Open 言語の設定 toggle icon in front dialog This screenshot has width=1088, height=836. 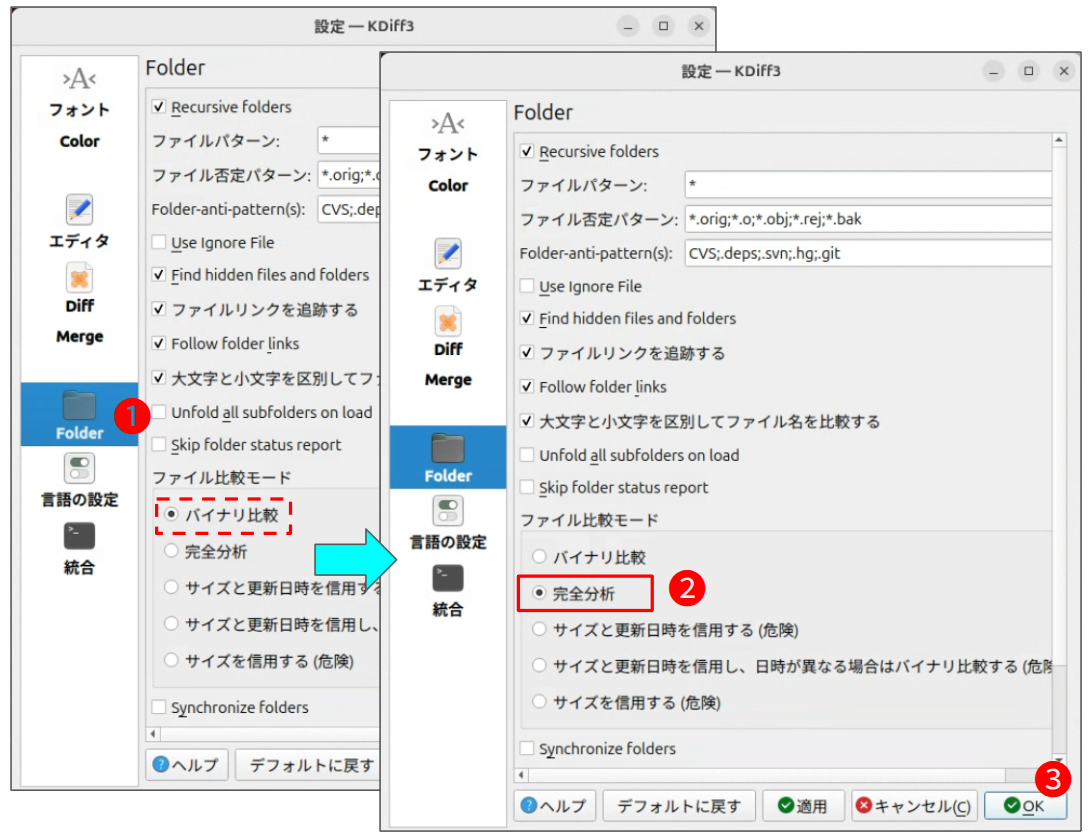coord(447,511)
